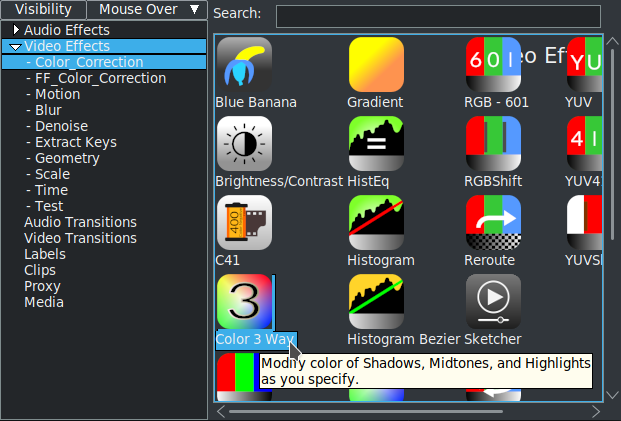The width and height of the screenshot is (621, 421).
Task: Select the Sketcher effect icon
Action: point(493,301)
